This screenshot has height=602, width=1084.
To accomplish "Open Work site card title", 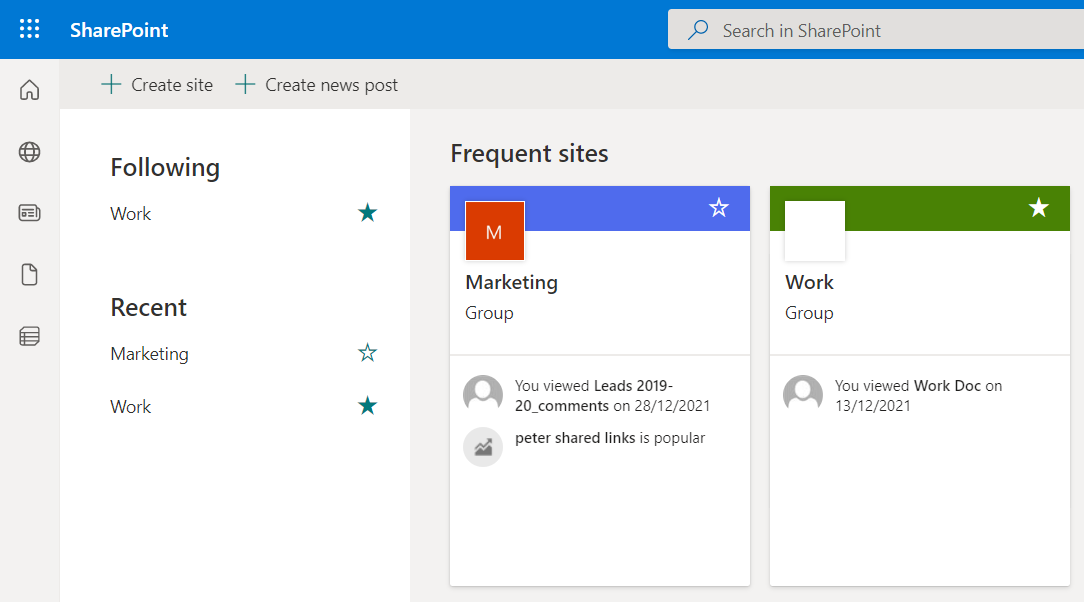I will pyautogui.click(x=810, y=282).
